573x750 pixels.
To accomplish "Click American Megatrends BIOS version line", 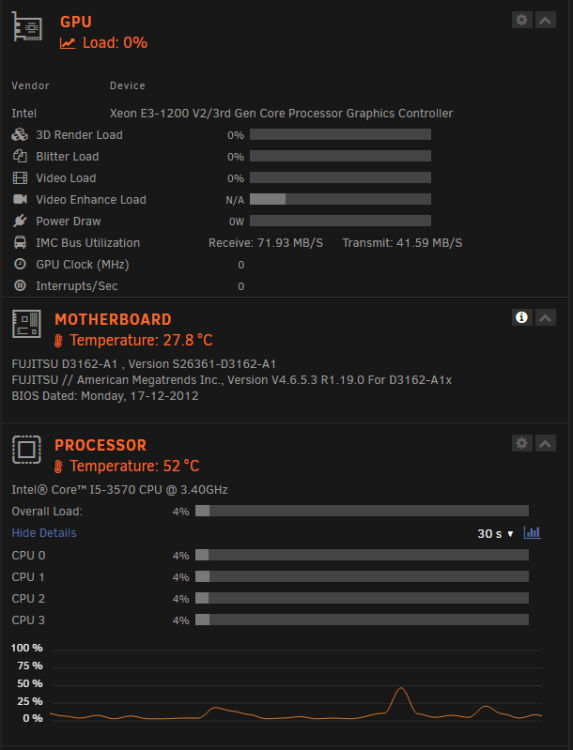I will tap(231, 380).
